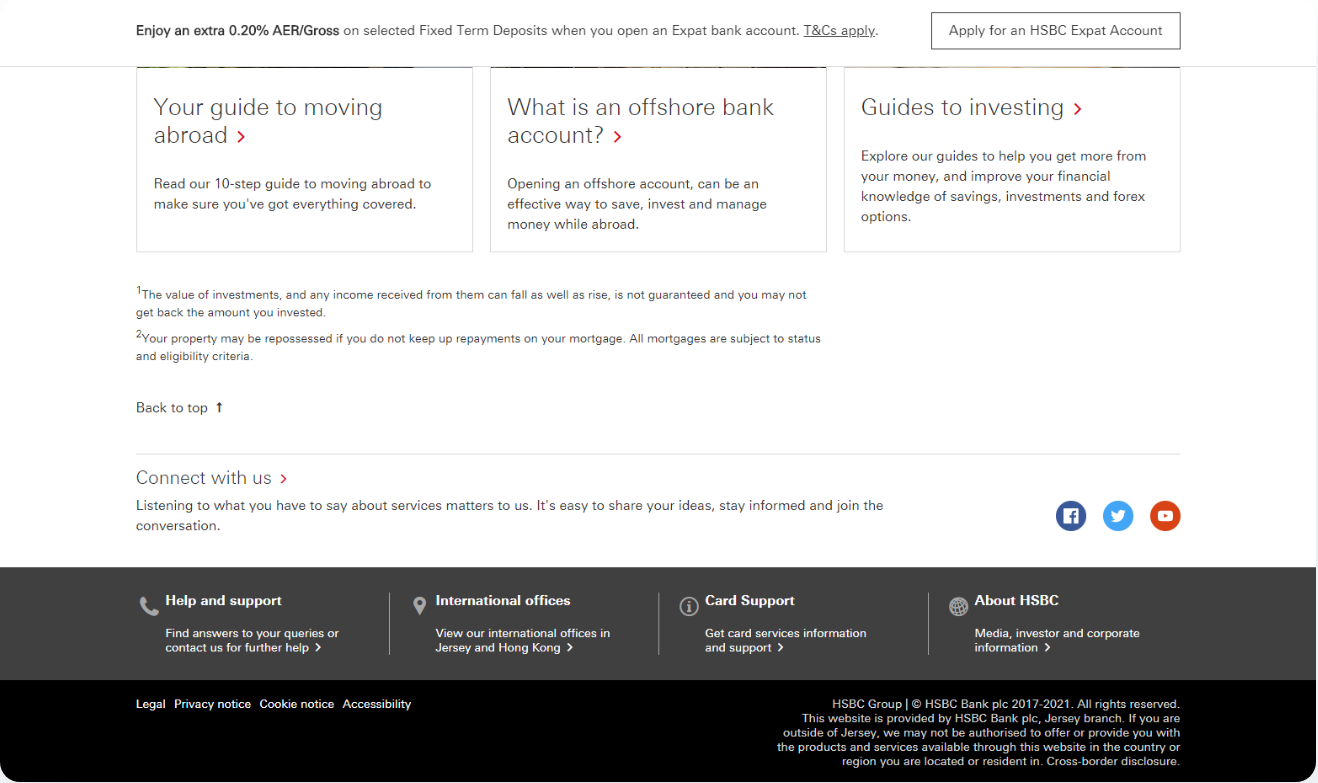Click red chevron after Connect with us
The image size is (1318, 783).
tap(284, 479)
